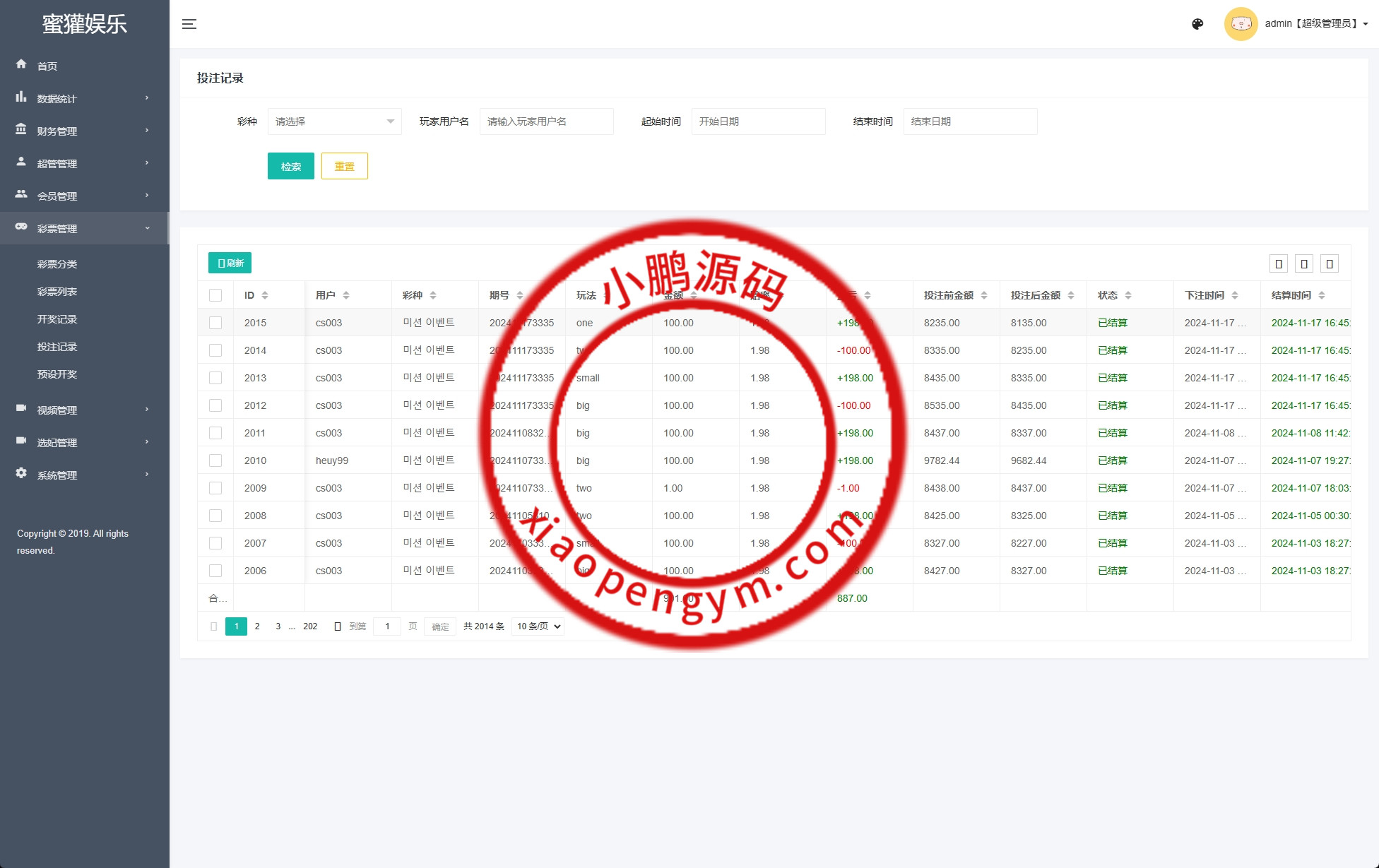Click the gear icon for 系统管理
The height and width of the screenshot is (868, 1379).
point(21,473)
